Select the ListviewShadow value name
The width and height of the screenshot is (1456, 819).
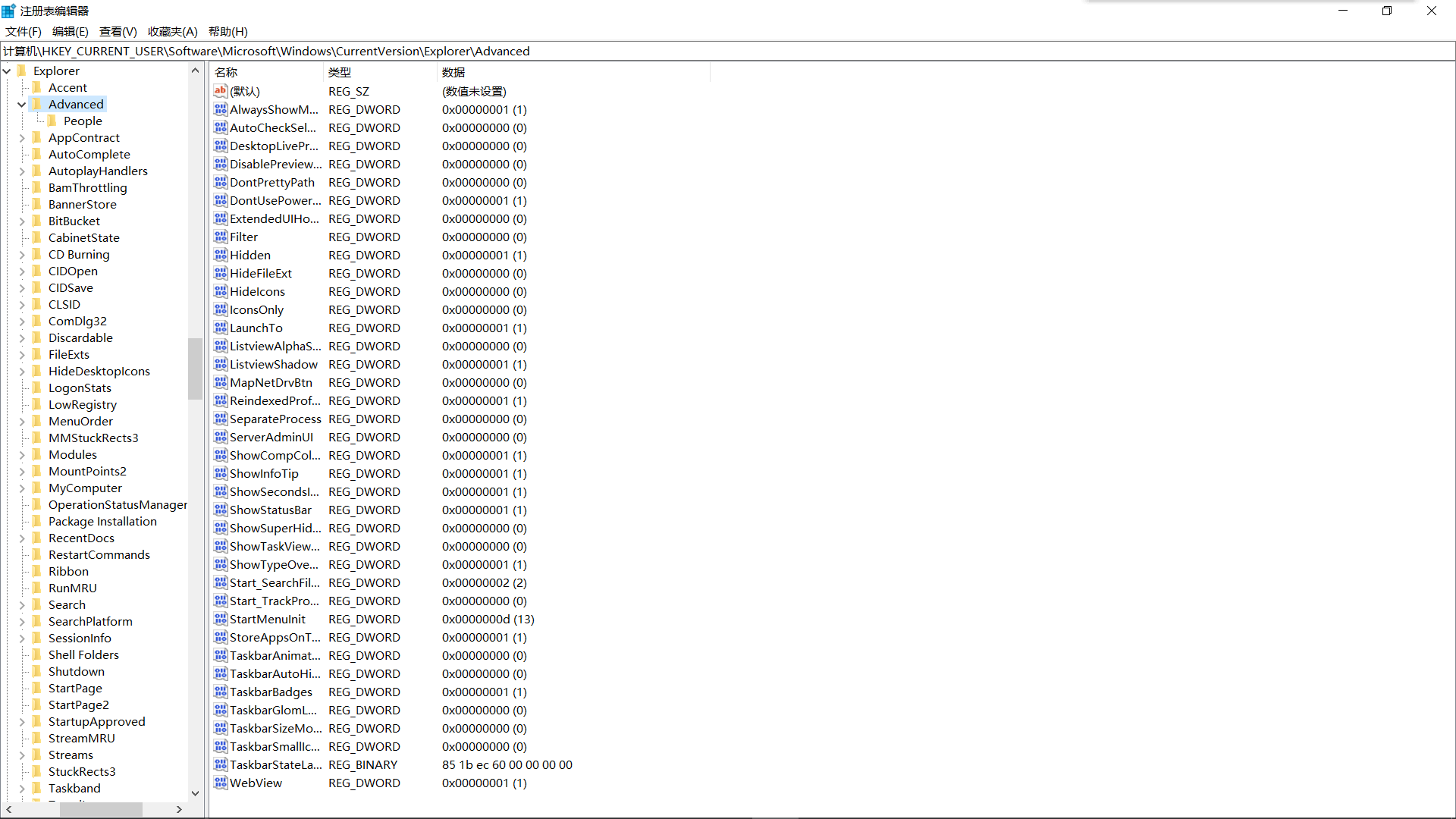273,364
